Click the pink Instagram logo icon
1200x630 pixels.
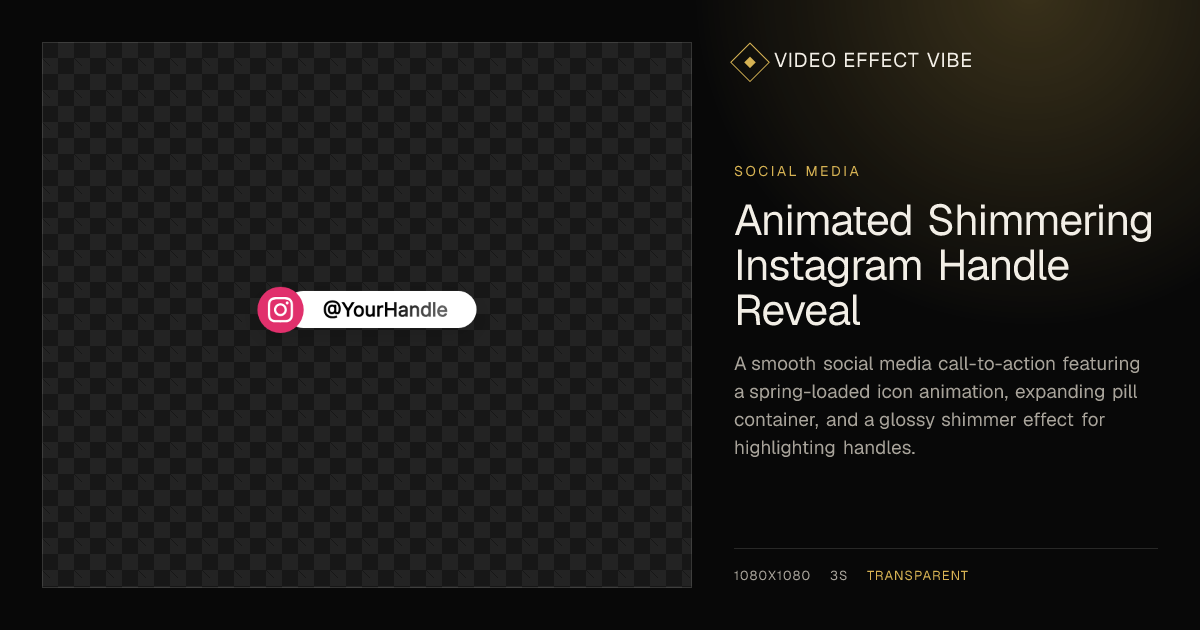coord(280,310)
